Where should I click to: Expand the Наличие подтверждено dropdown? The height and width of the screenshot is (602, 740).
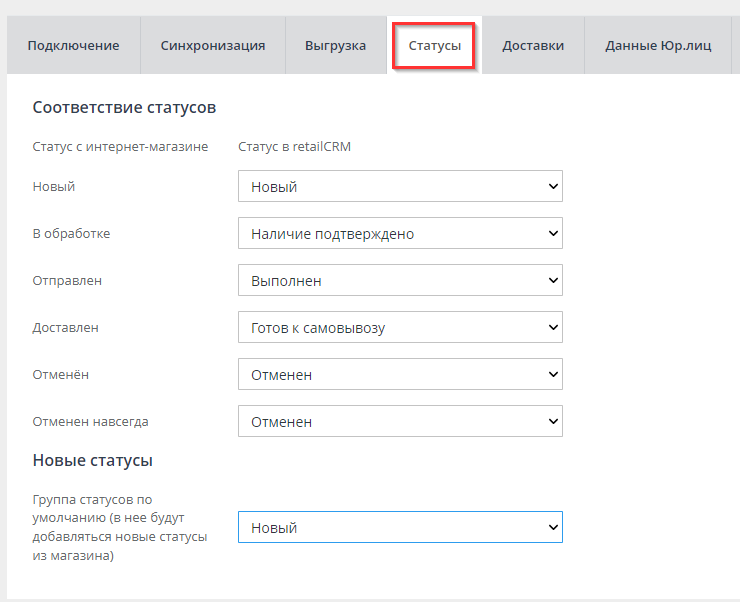(x=400, y=233)
